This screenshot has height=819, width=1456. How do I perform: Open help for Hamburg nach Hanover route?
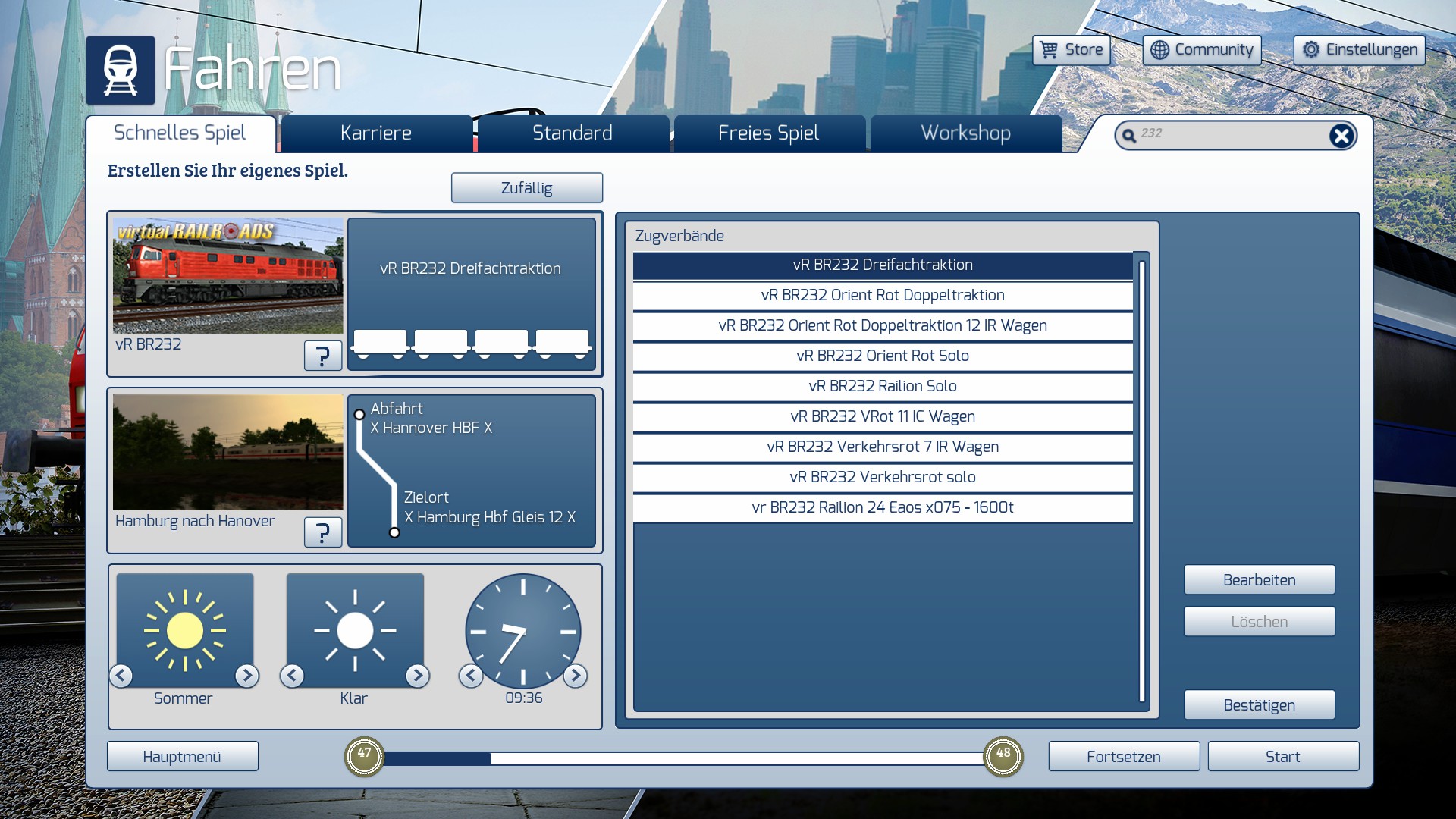322,532
